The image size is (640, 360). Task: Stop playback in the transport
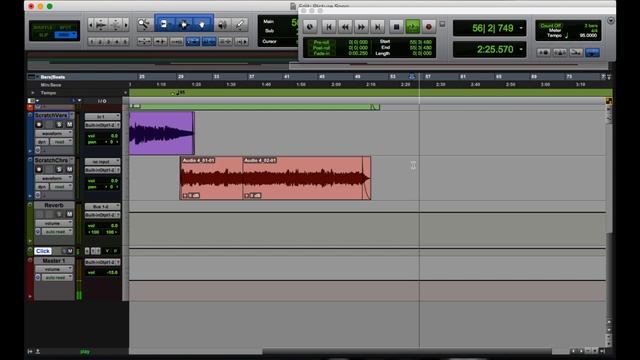[396, 27]
